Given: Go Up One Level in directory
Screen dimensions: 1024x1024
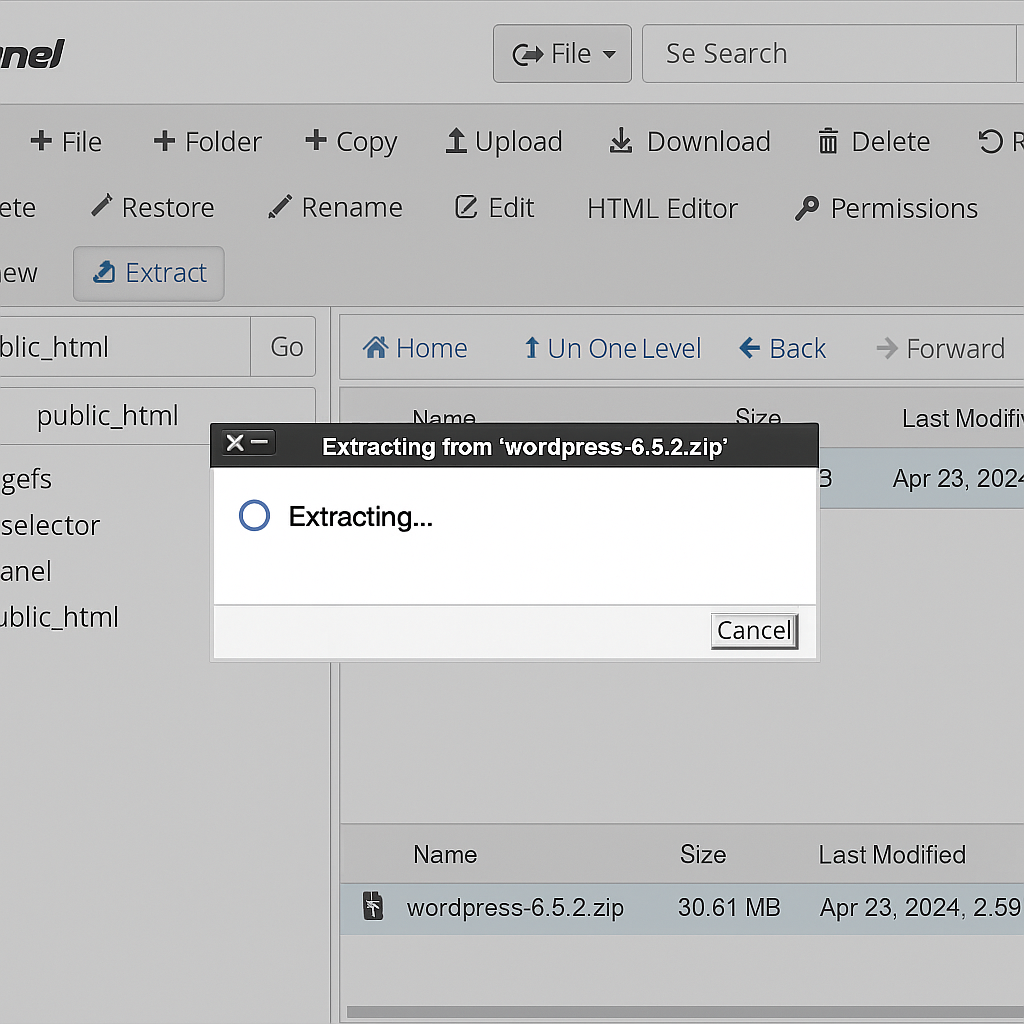Looking at the screenshot, I should (613, 348).
